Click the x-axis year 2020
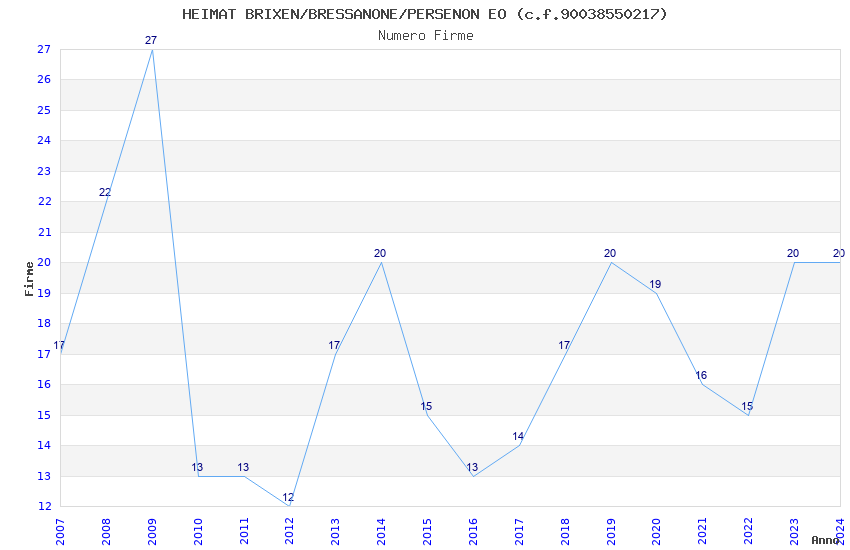This screenshot has width=850, height=550. coord(656,532)
